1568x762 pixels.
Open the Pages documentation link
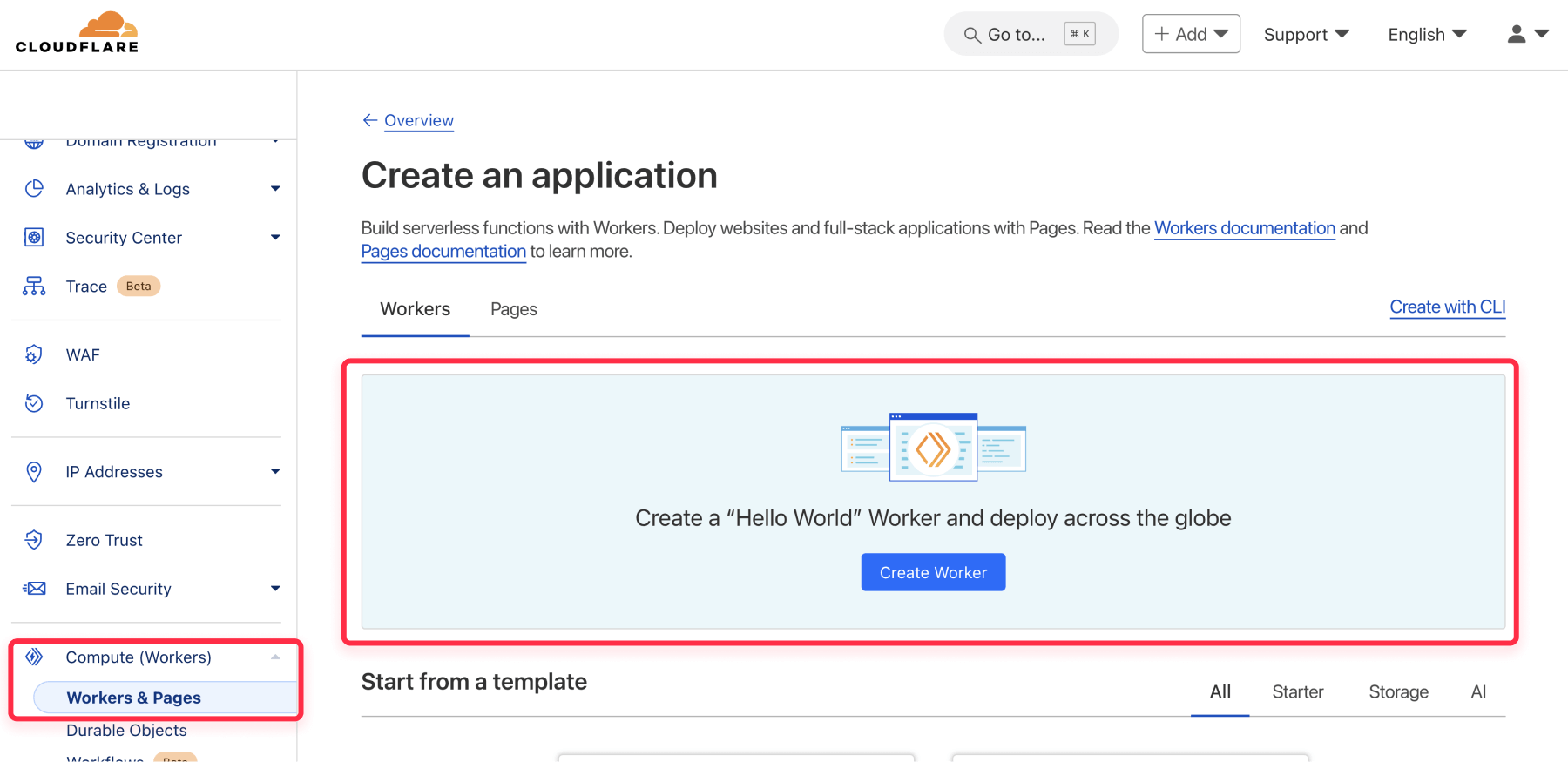coord(443,252)
